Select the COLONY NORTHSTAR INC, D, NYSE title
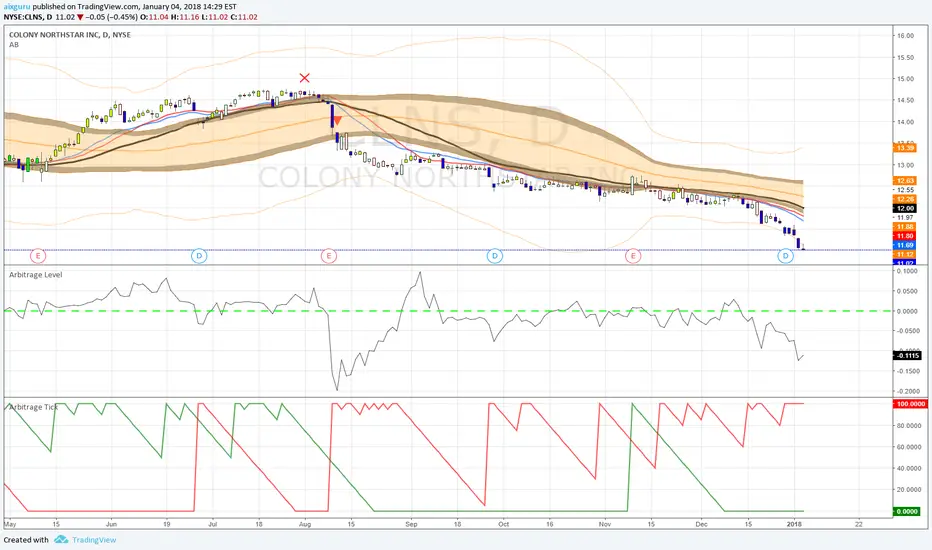The image size is (932, 550). [70, 35]
